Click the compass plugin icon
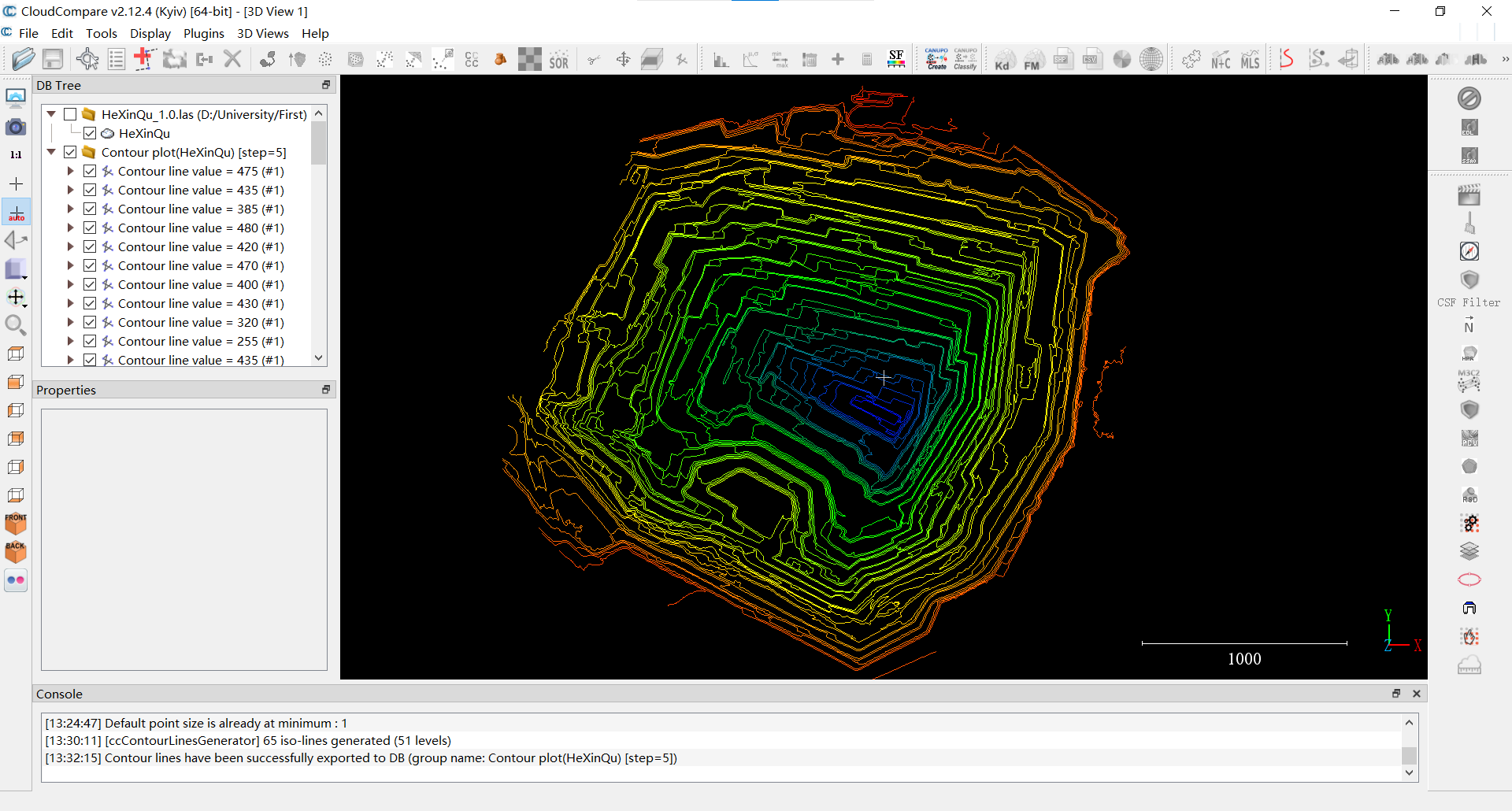Image resolution: width=1512 pixels, height=811 pixels. [x=1469, y=251]
